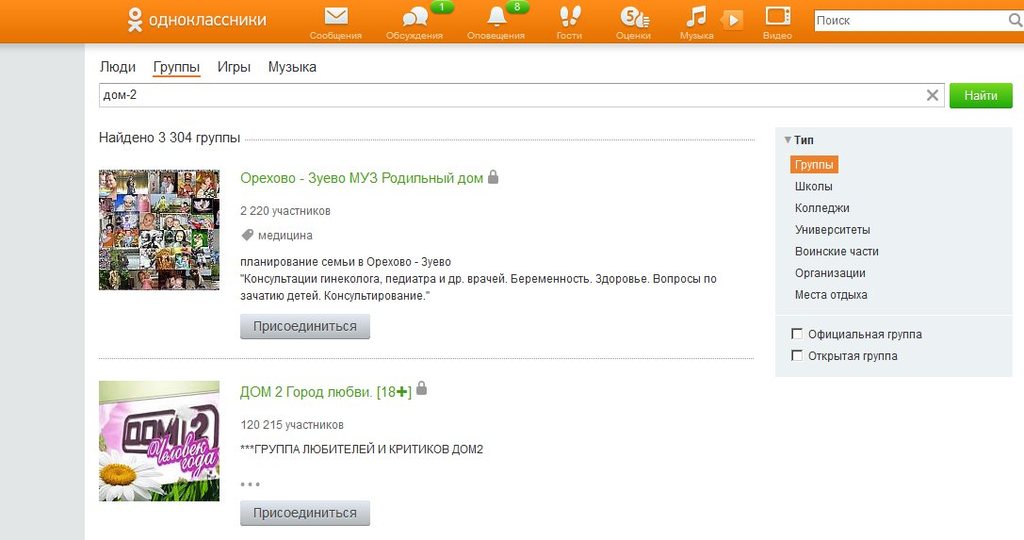Image resolution: width=1024 pixels, height=540 pixels.
Task: Switch to the Группы tab
Action: pos(176,67)
